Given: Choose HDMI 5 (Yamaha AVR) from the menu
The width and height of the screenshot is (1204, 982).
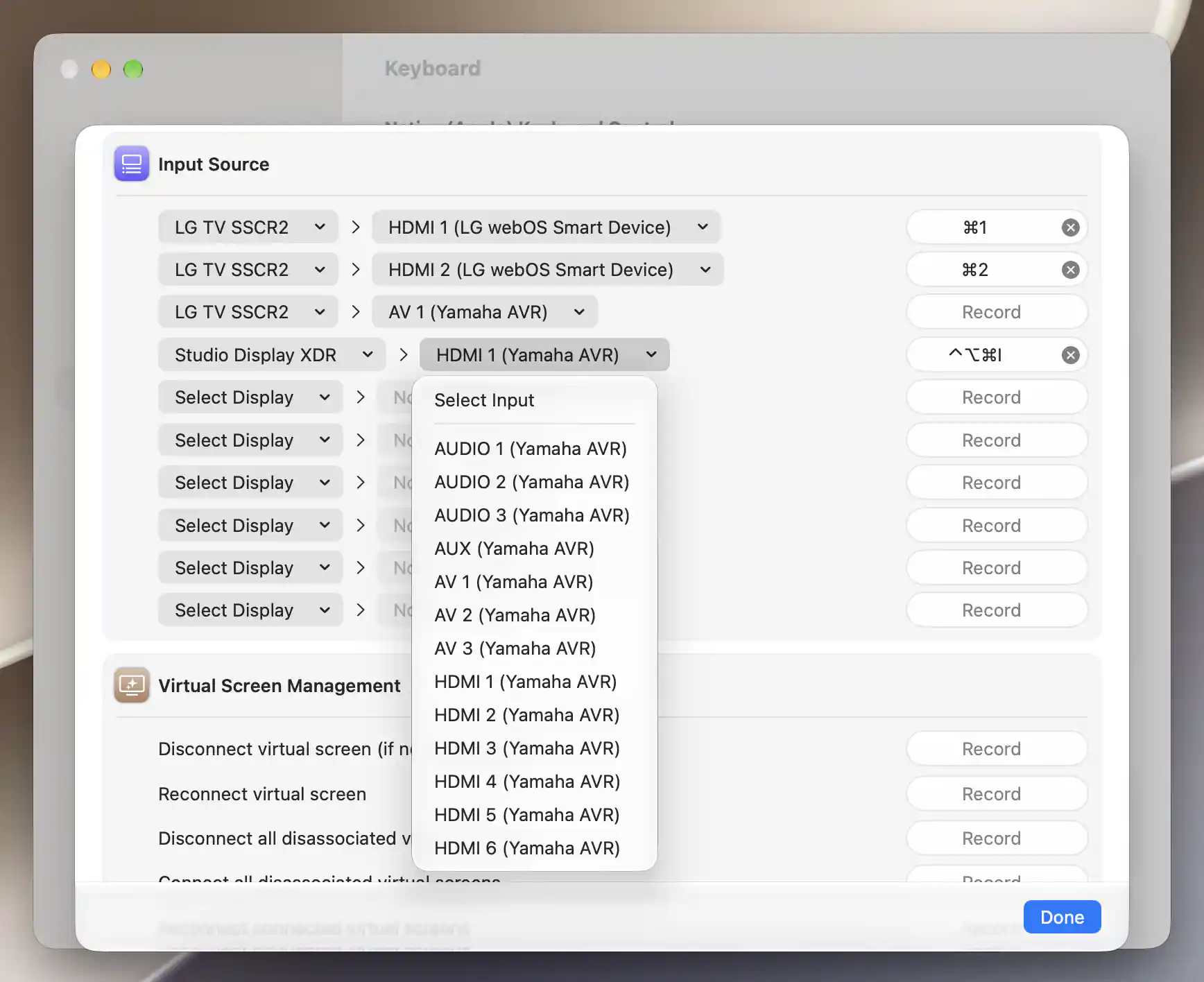Looking at the screenshot, I should pyautogui.click(x=534, y=815).
